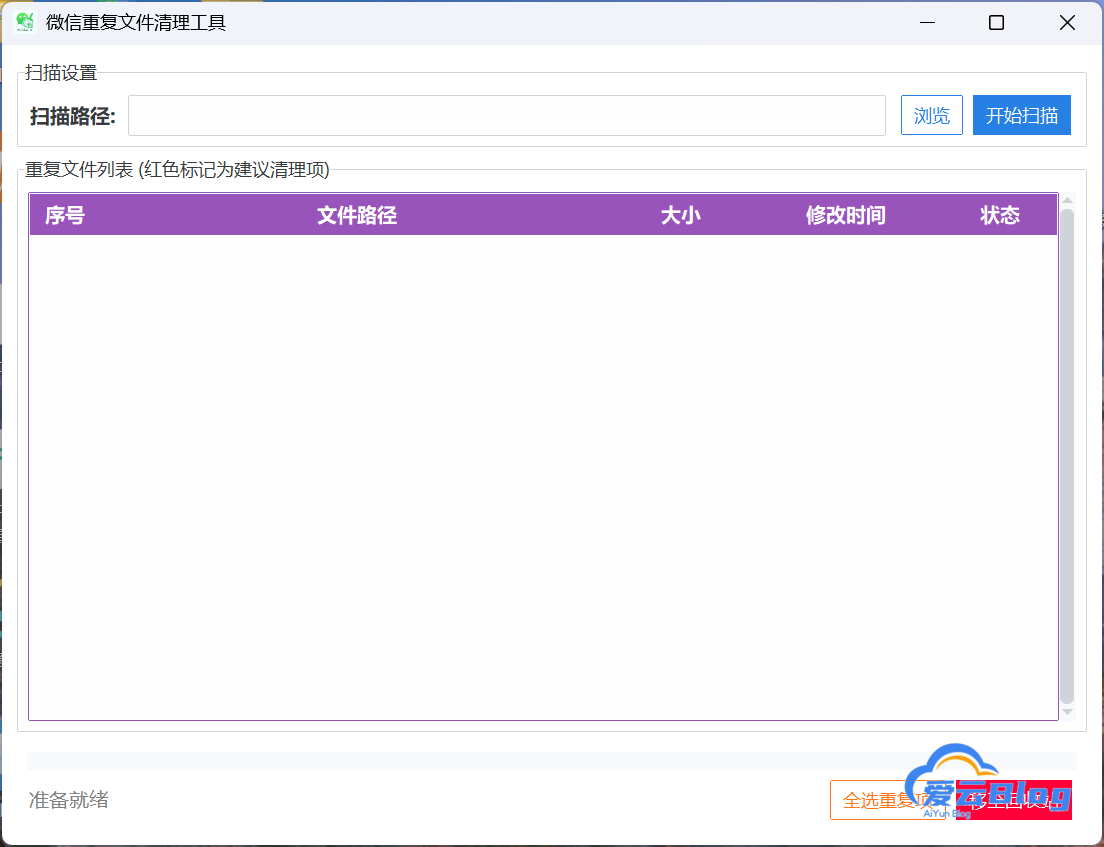1104x847 pixels.
Task: Click the 全选重复项 button
Action: click(x=888, y=800)
